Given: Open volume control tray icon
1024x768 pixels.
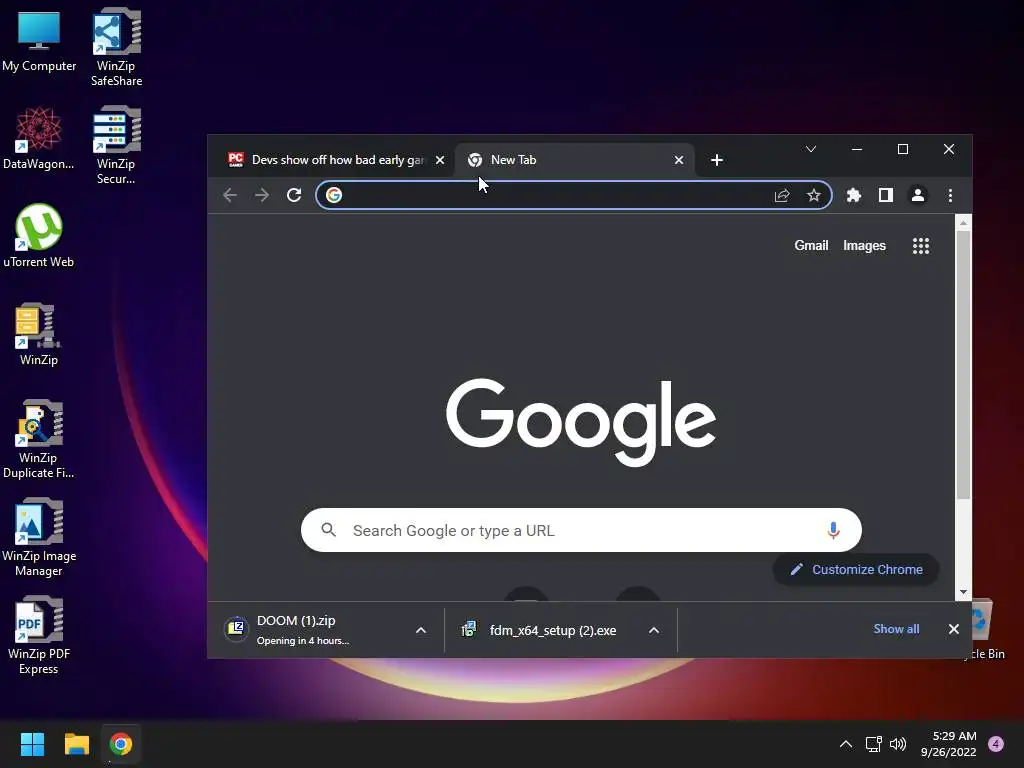Looking at the screenshot, I should [x=899, y=744].
